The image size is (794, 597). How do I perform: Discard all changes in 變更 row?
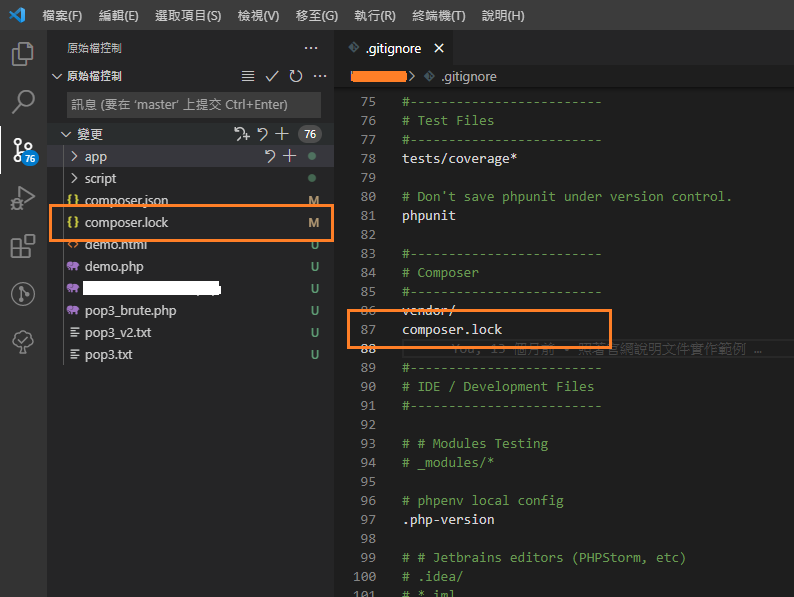click(x=262, y=134)
